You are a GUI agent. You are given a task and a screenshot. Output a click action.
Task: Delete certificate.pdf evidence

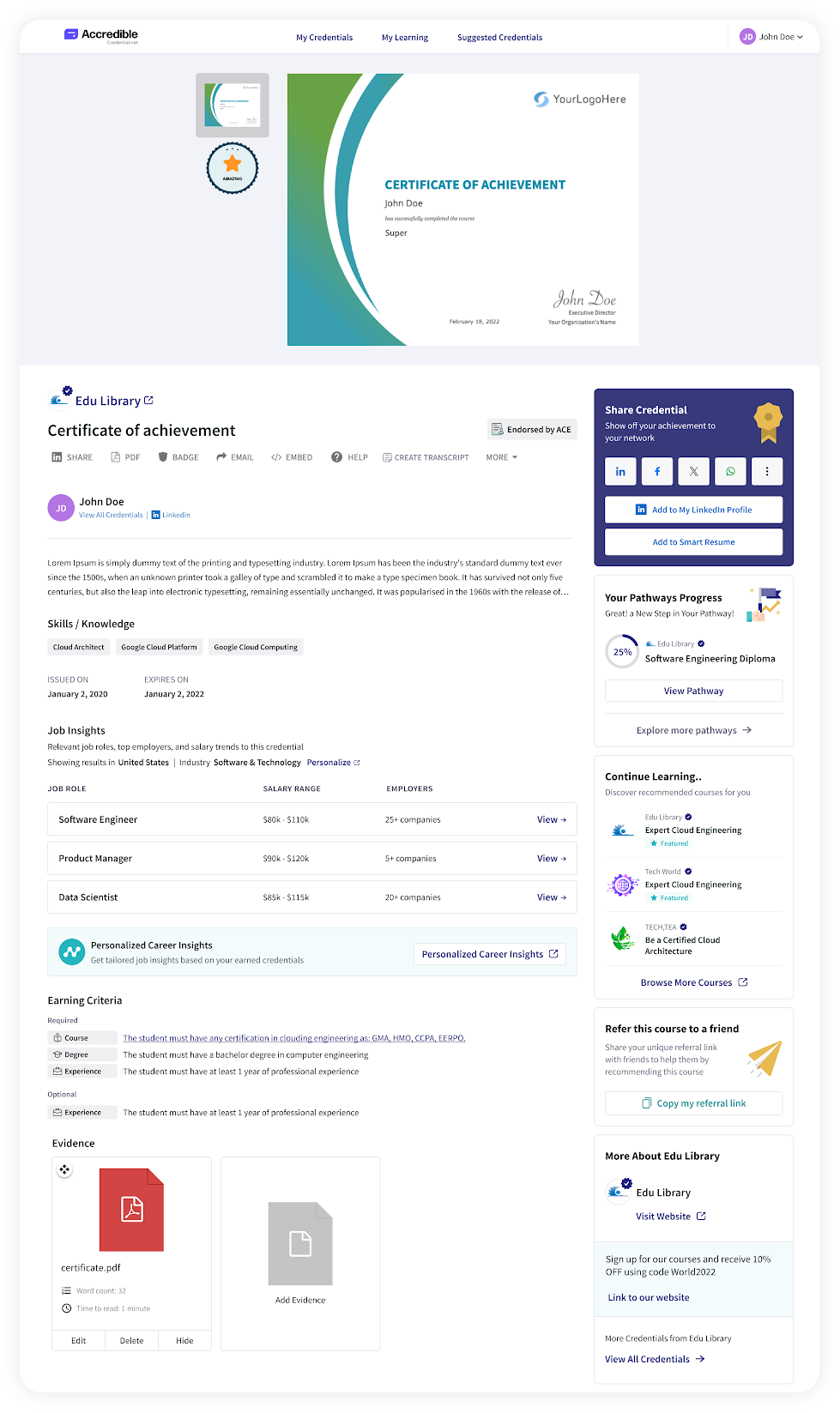click(132, 1341)
